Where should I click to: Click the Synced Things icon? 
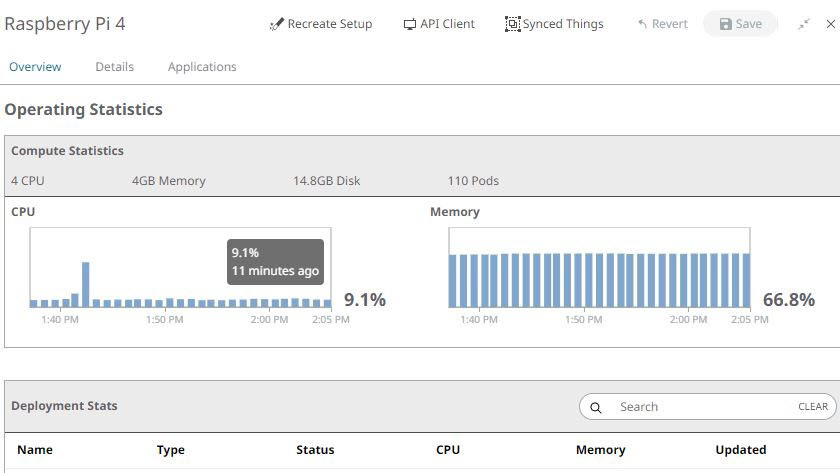(513, 24)
